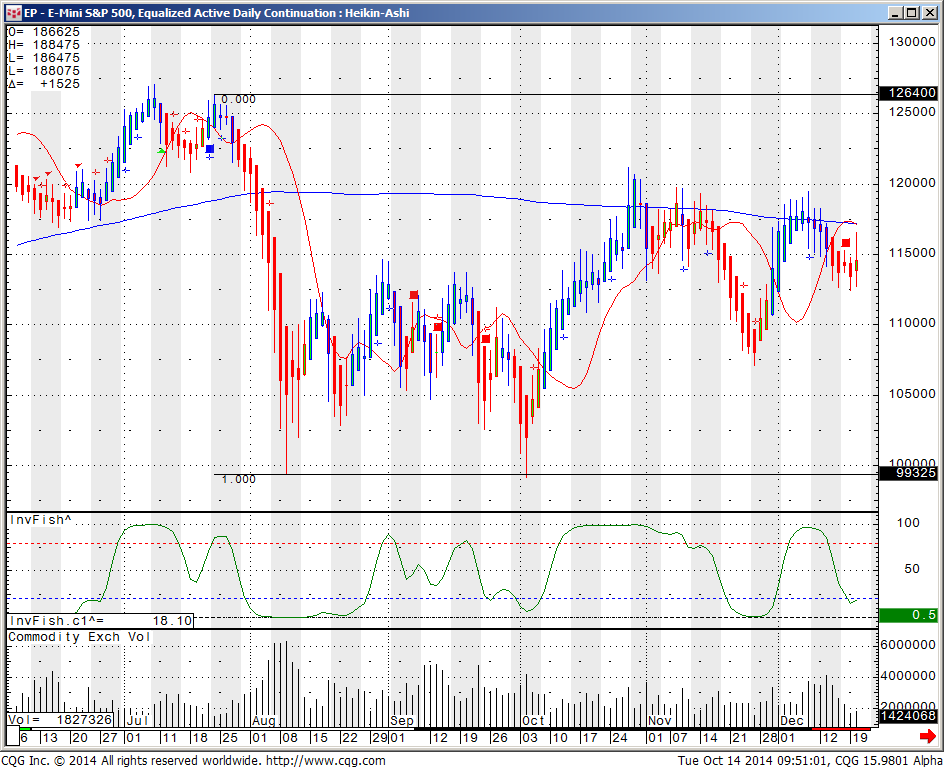
Task: Click the red scroll-right arrow at bottom
Action: 926,736
